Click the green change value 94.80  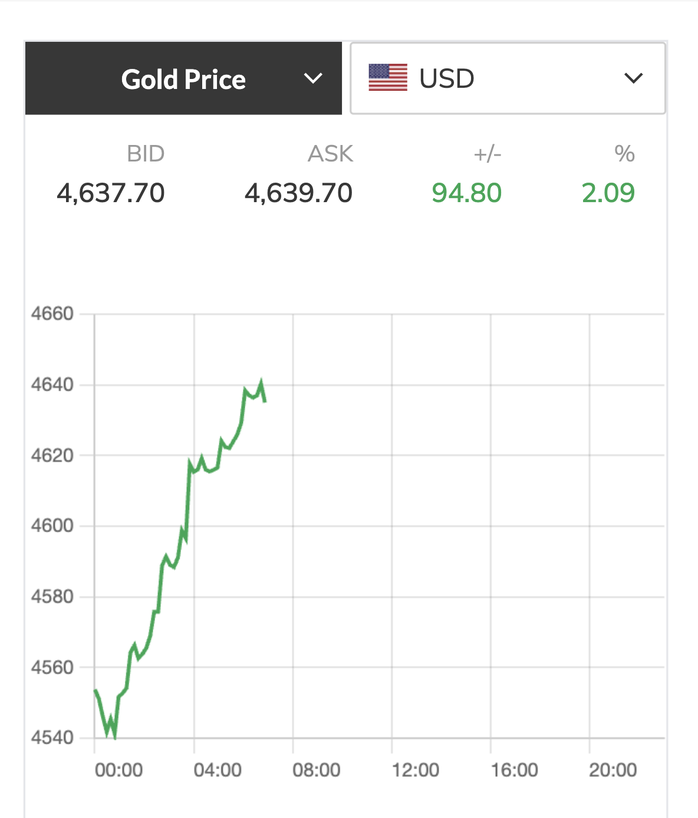466,193
